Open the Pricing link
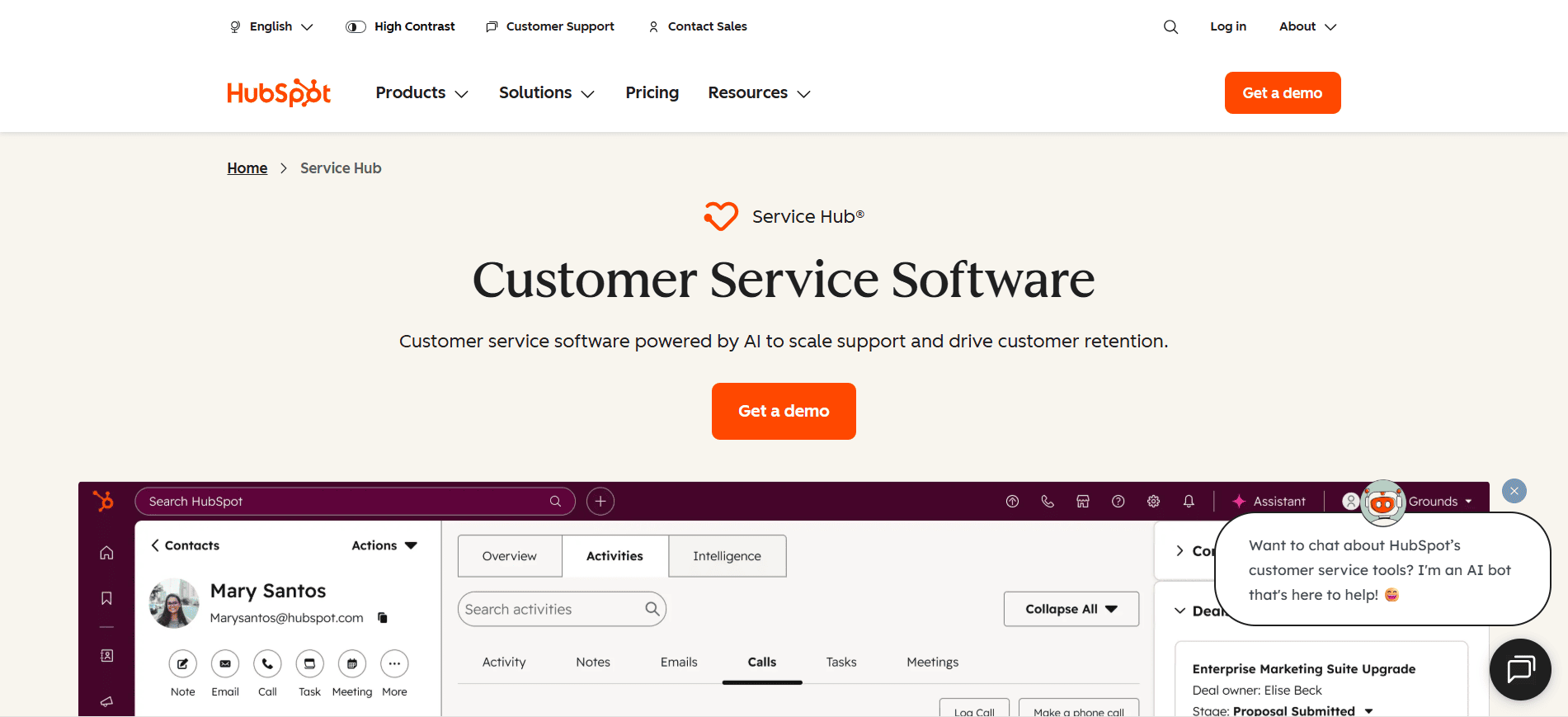 point(652,92)
